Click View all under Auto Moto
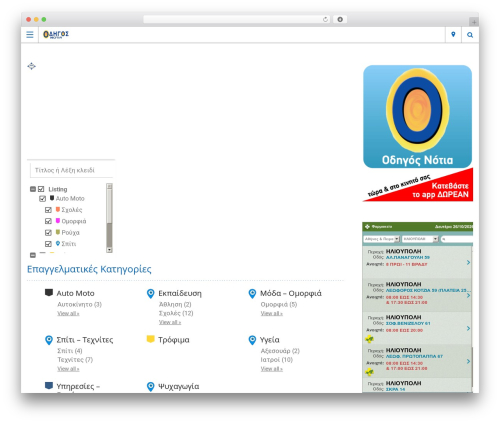 point(68,313)
